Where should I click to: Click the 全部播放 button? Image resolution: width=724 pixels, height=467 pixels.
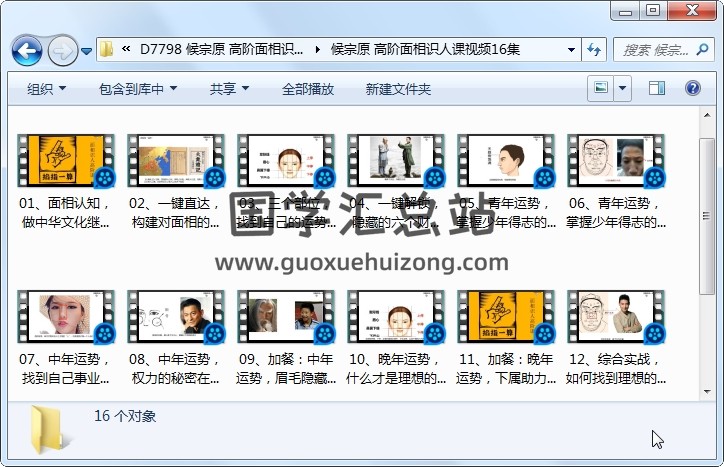point(308,89)
